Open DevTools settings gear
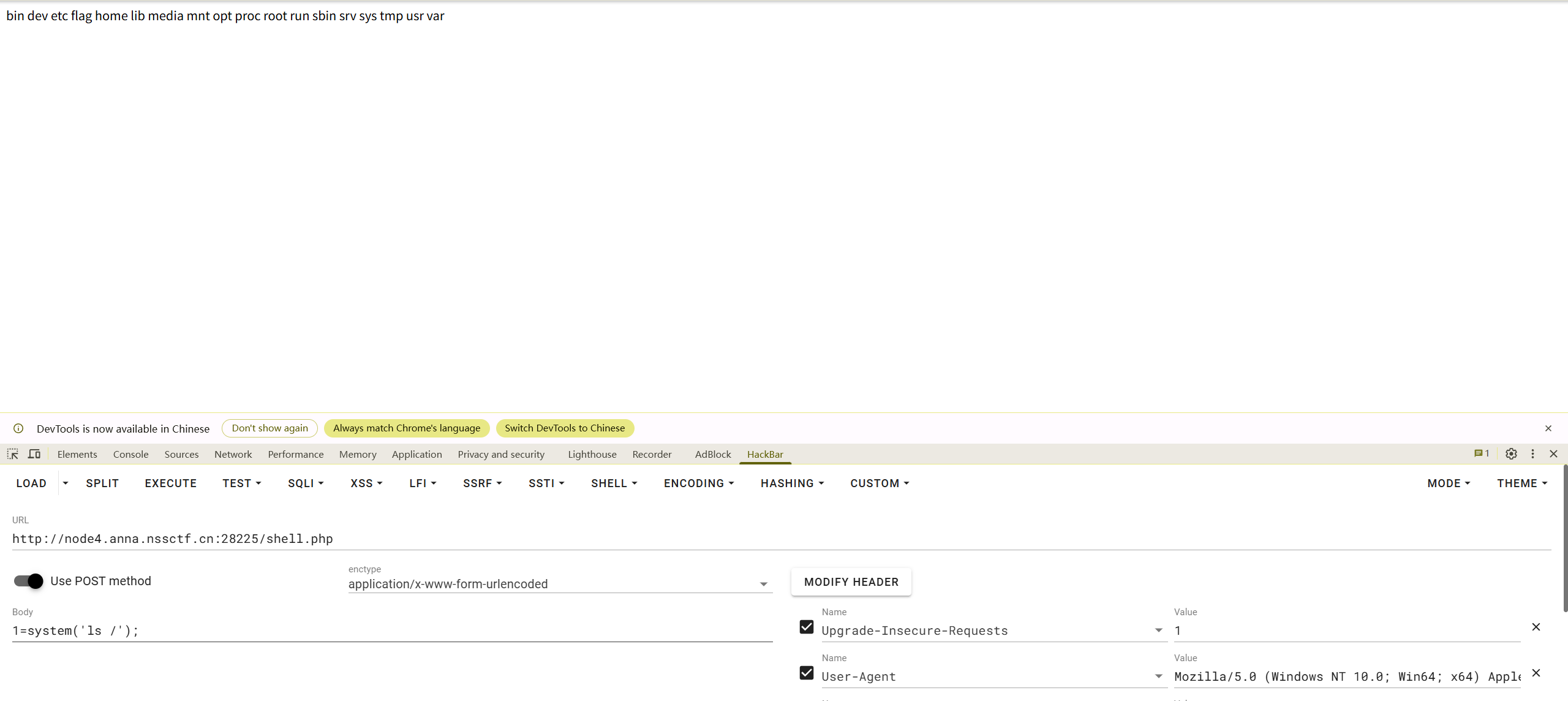This screenshot has width=1568, height=701. [1511, 454]
